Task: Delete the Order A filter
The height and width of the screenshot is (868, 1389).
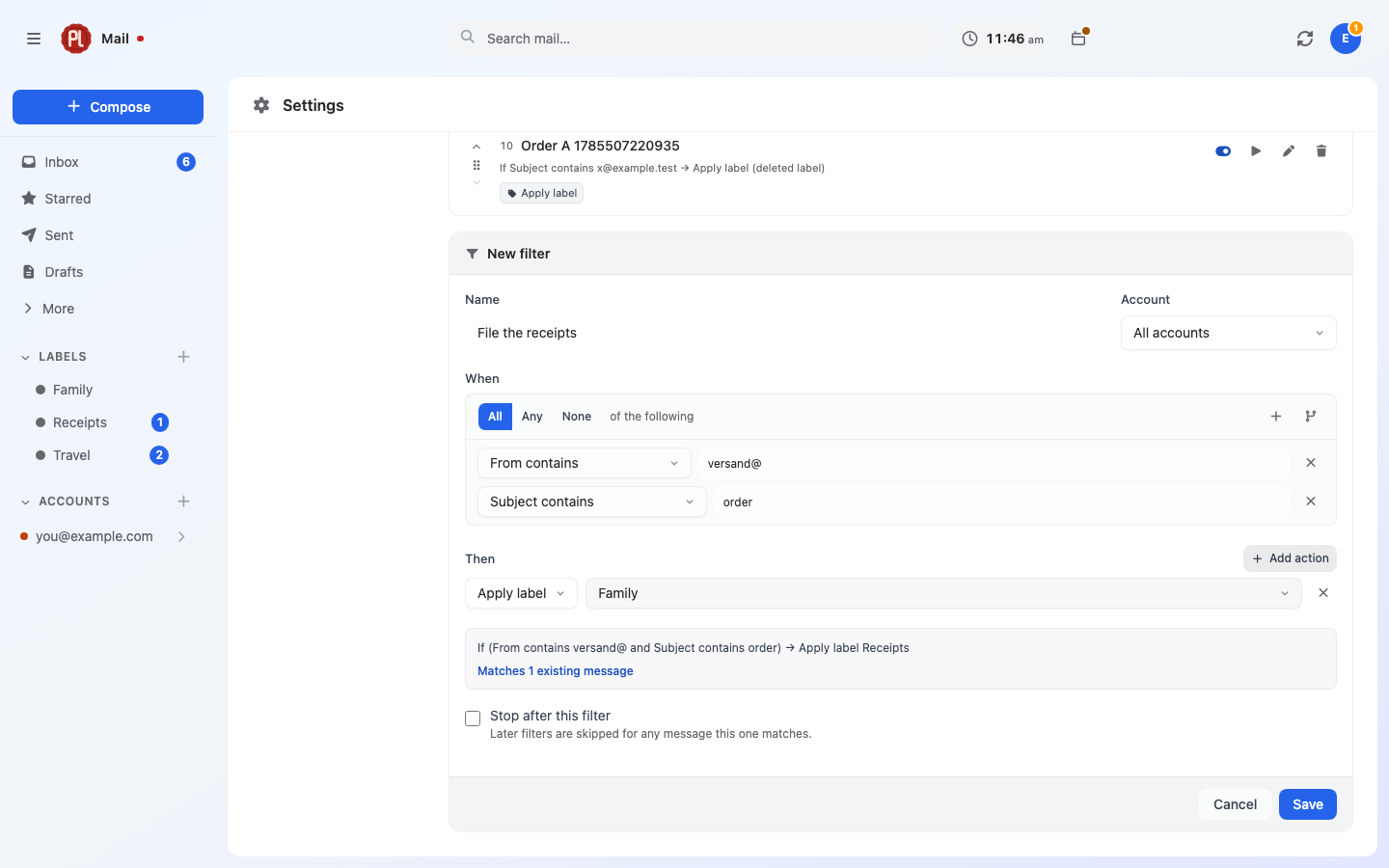Action: click(1321, 151)
